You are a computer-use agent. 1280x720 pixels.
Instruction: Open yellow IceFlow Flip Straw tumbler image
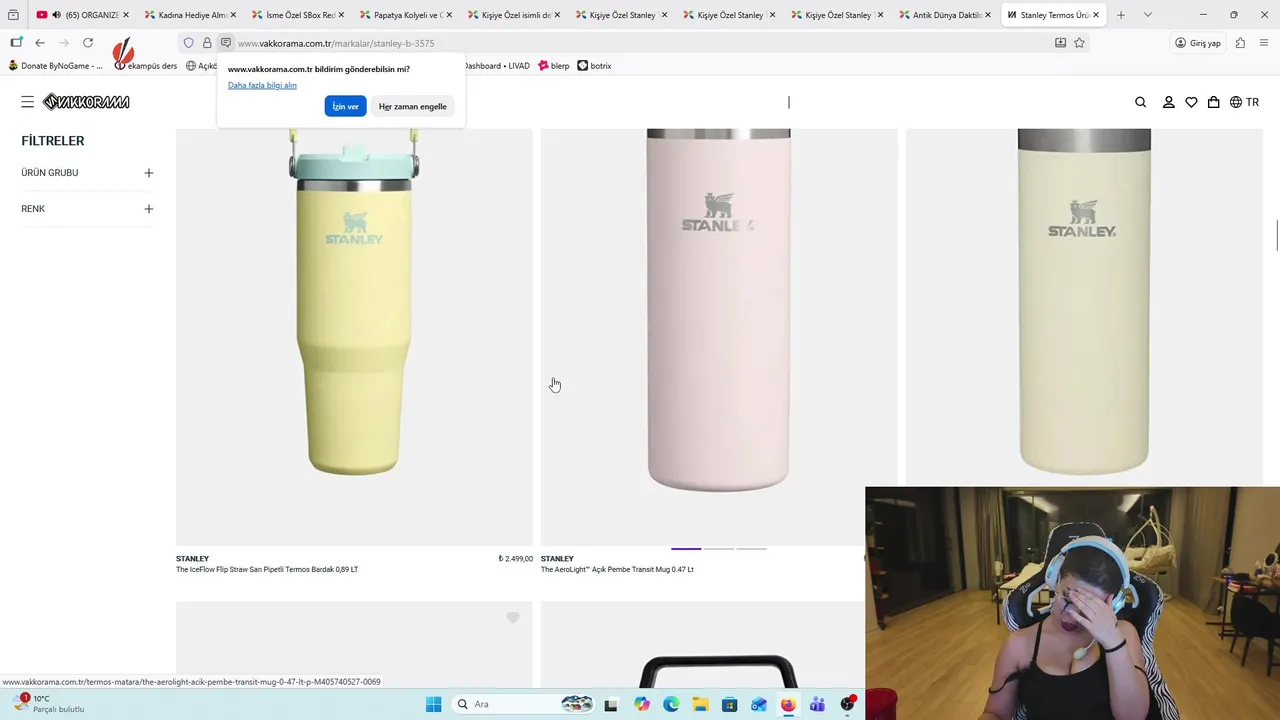pos(354,336)
